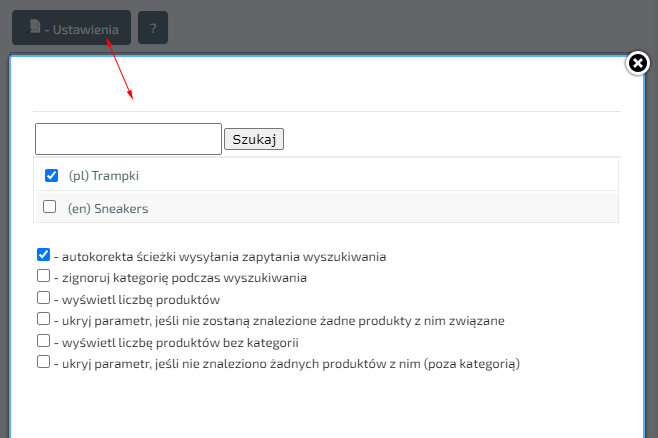The image size is (658, 438).
Task: Open the question mark help button
Action: 153,28
